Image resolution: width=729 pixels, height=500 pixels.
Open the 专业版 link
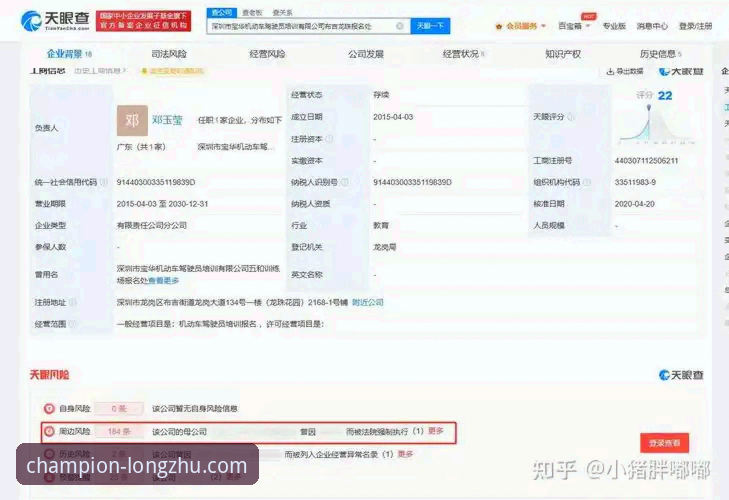(614, 26)
